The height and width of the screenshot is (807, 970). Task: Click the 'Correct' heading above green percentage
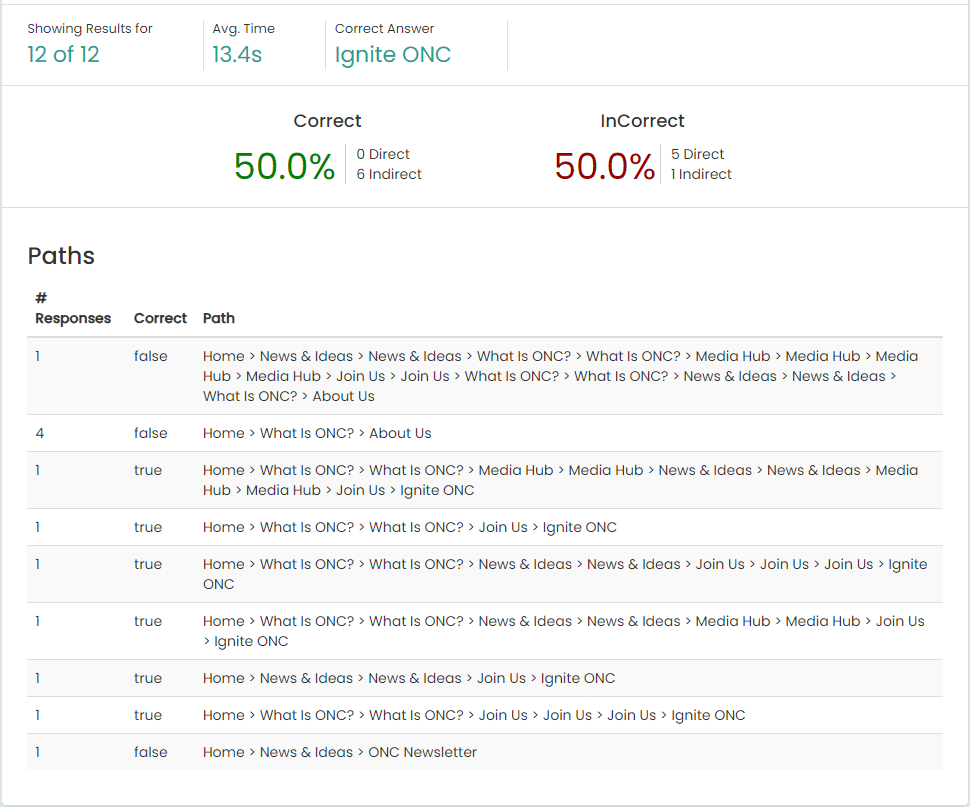point(327,121)
